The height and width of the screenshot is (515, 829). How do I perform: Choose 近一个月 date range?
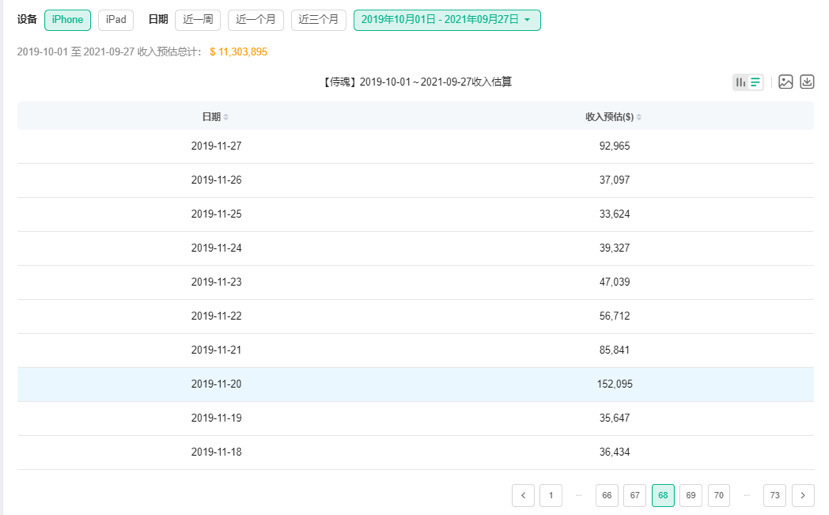pos(256,20)
